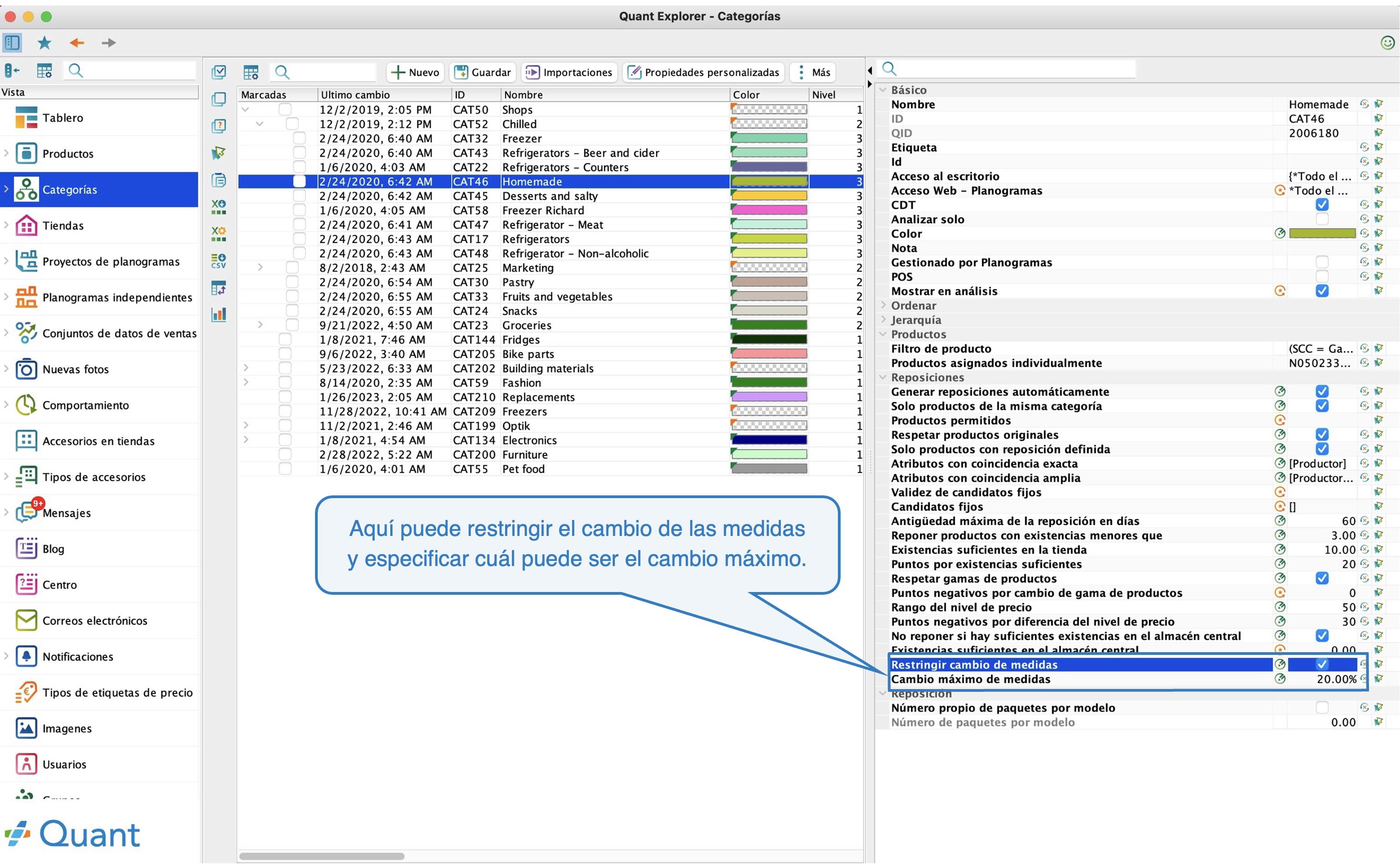Click the Tipos de etiquetas de precio icon
This screenshot has height=865, width=1400.
[x=26, y=692]
